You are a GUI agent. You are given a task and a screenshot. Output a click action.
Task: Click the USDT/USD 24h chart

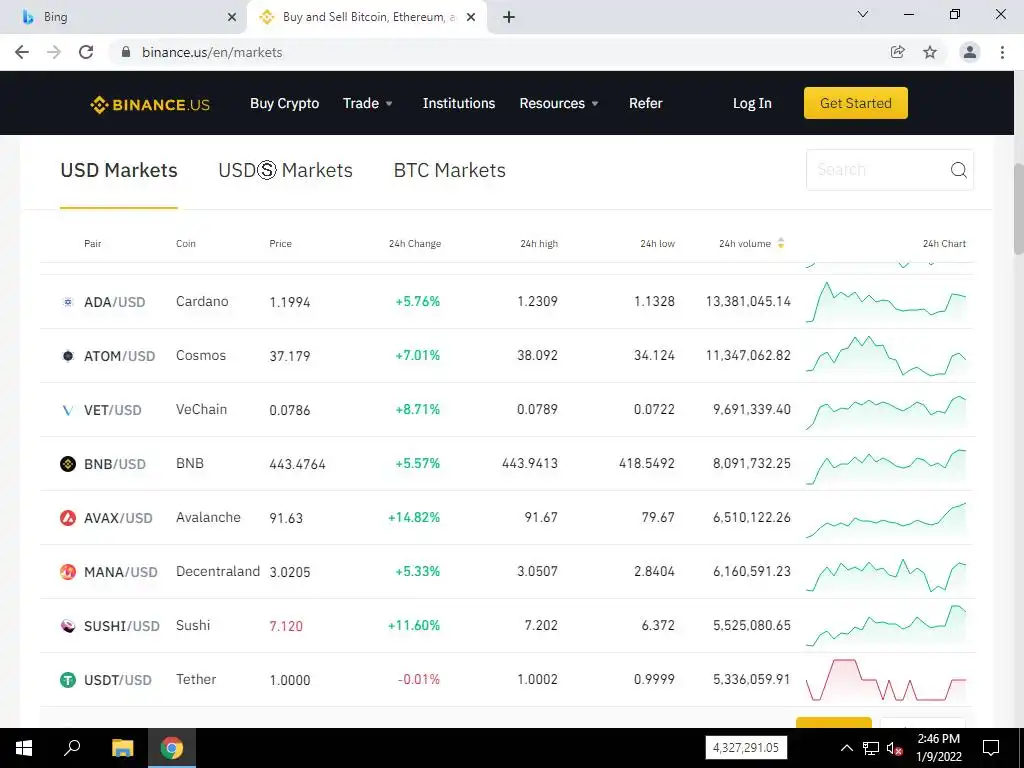(886, 680)
